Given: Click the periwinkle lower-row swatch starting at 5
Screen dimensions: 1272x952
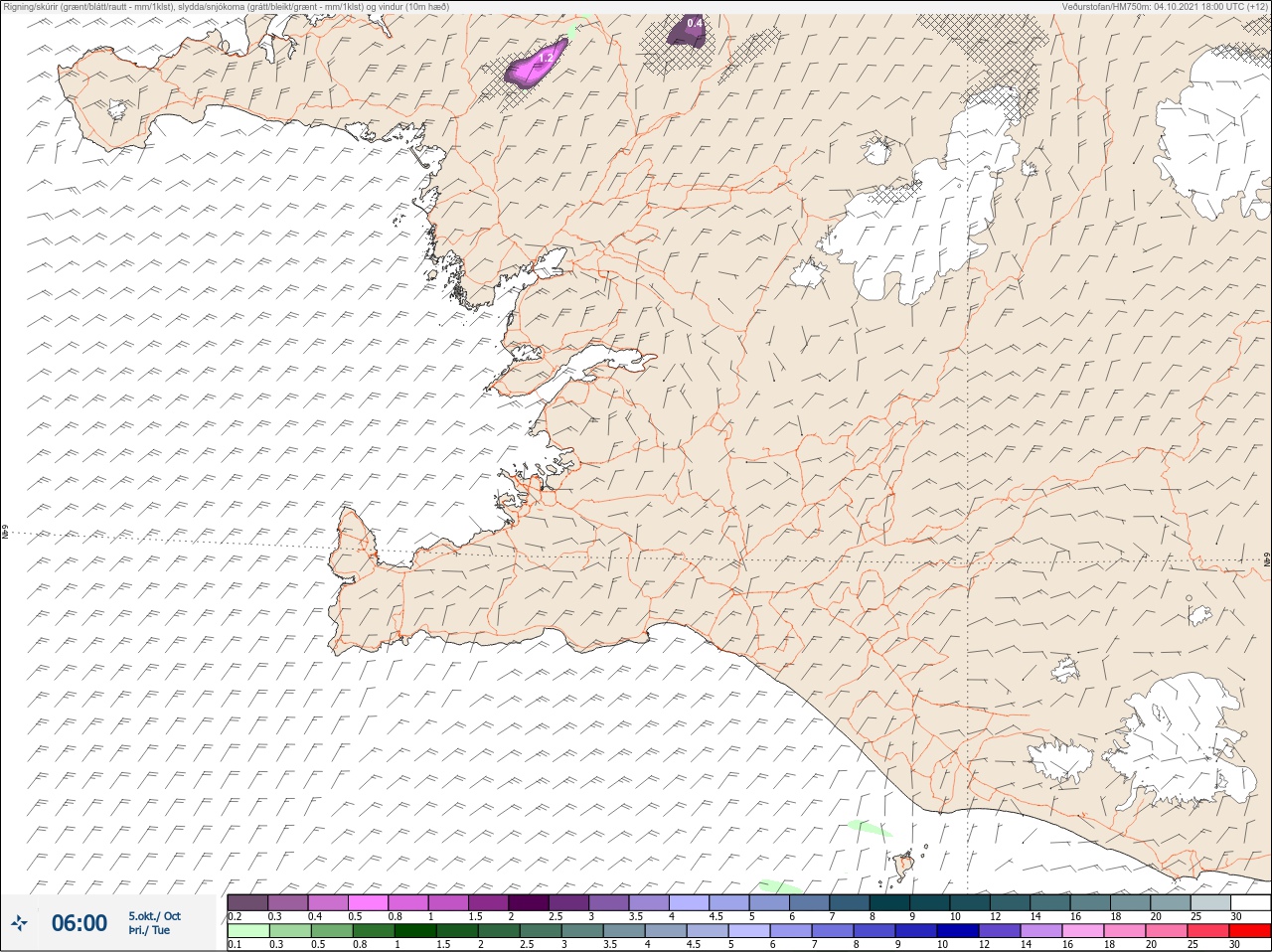Looking at the screenshot, I should coord(750,931).
